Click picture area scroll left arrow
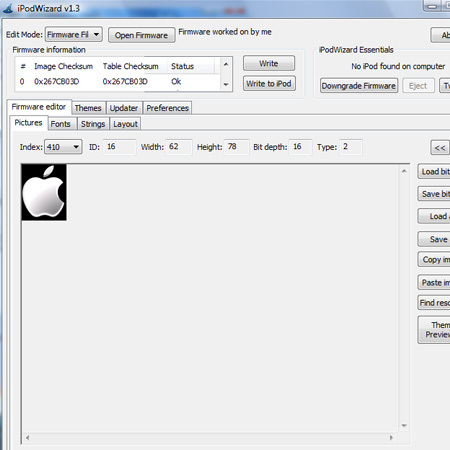The width and height of the screenshot is (450, 450). pos(27,438)
